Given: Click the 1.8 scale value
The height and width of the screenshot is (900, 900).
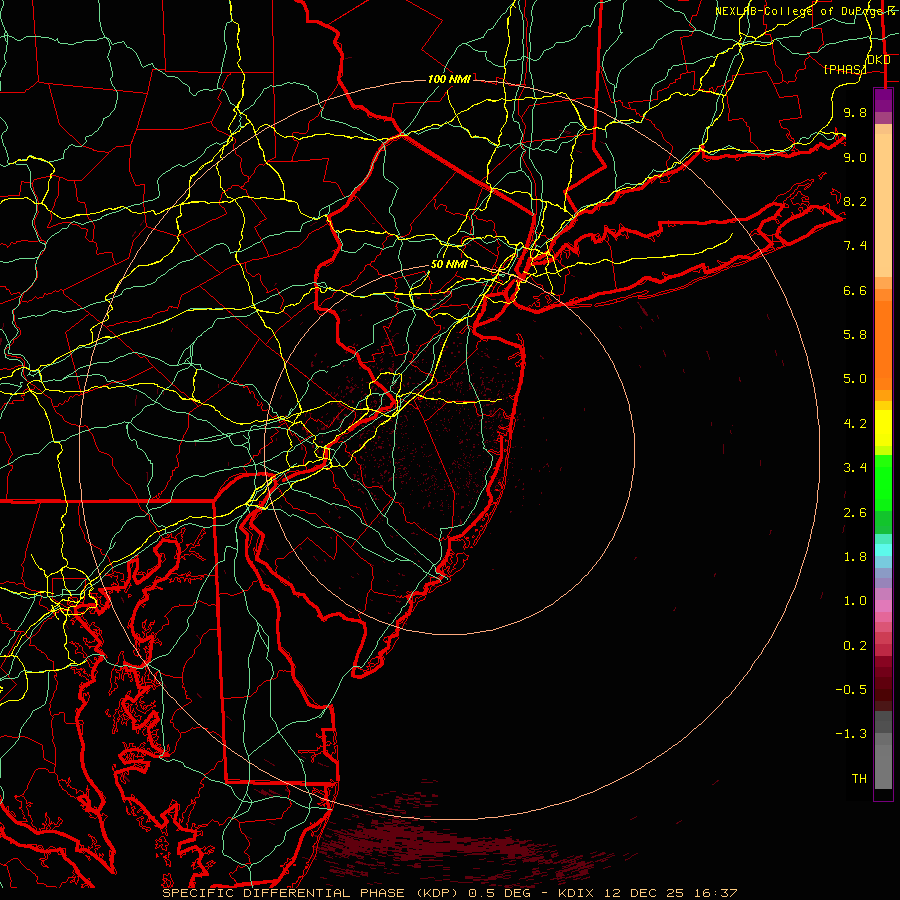Looking at the screenshot, I should tap(855, 557).
